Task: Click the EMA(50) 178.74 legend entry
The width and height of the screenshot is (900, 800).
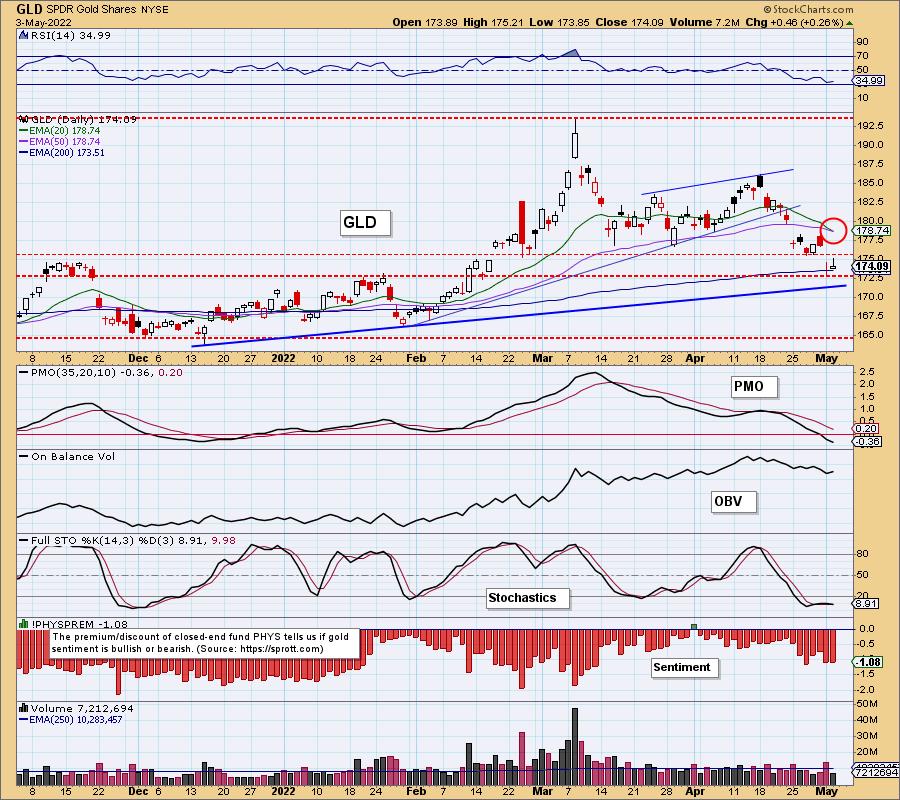Action: (x=60, y=142)
